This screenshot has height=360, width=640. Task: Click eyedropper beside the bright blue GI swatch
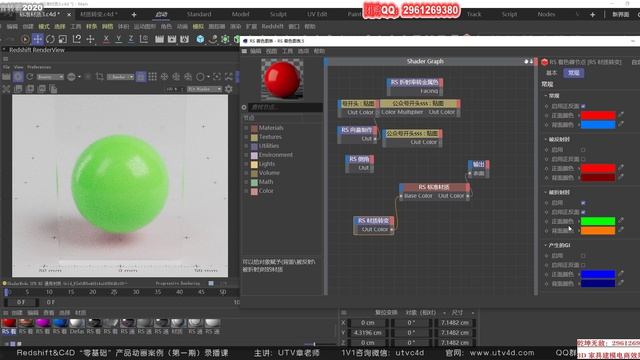pyautogui.click(x=621, y=274)
